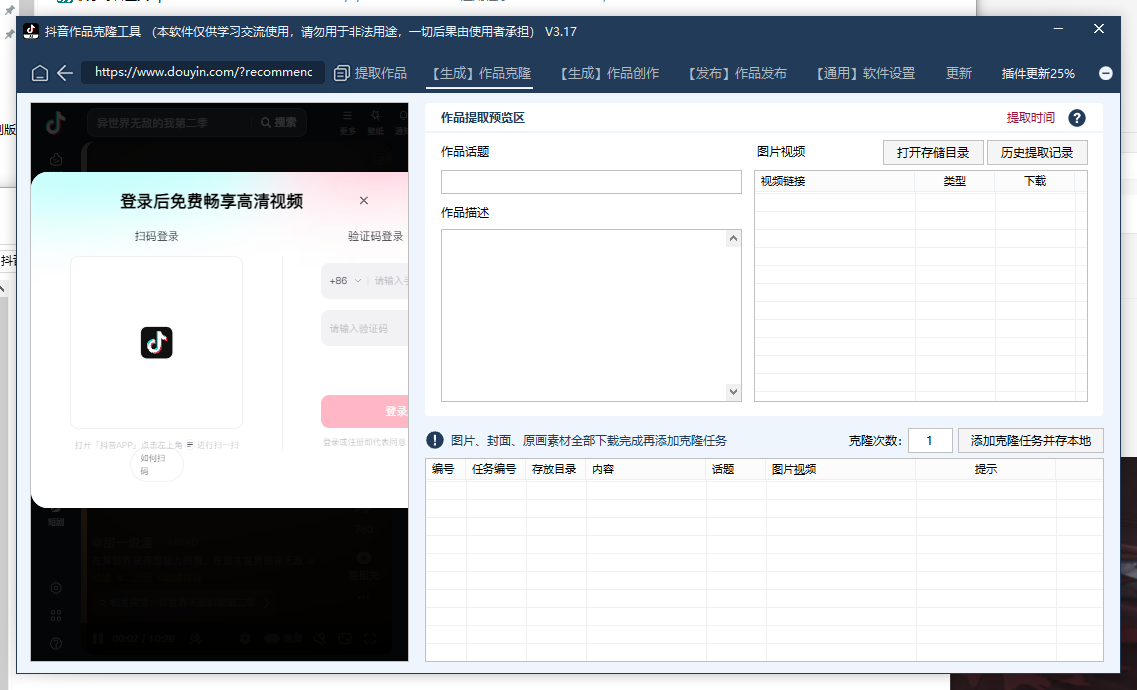Click the 打开存储目录 button
Screen dimensions: 1137x690
click(x=932, y=153)
